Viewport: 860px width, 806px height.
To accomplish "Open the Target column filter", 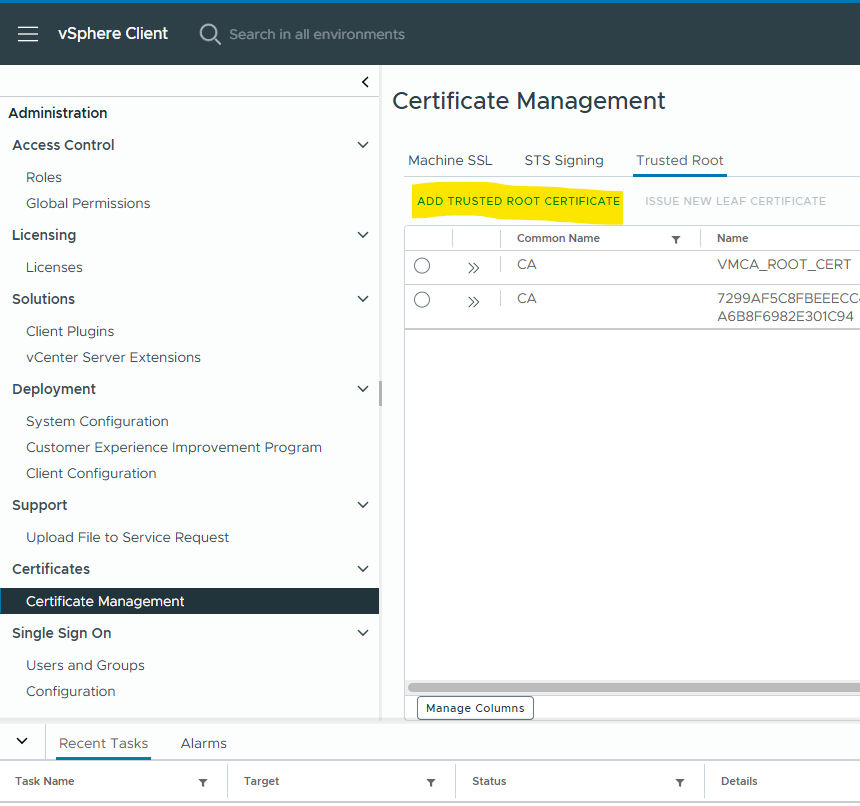I will click(430, 781).
